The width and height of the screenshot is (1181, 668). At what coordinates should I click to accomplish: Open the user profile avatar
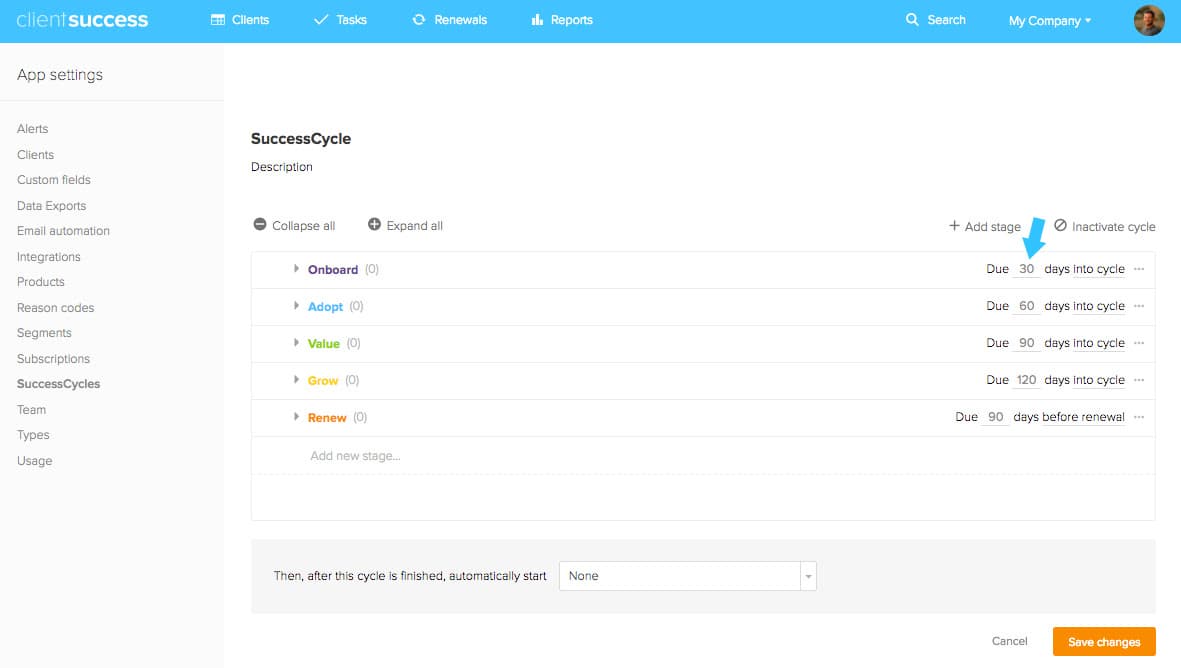click(x=1149, y=20)
